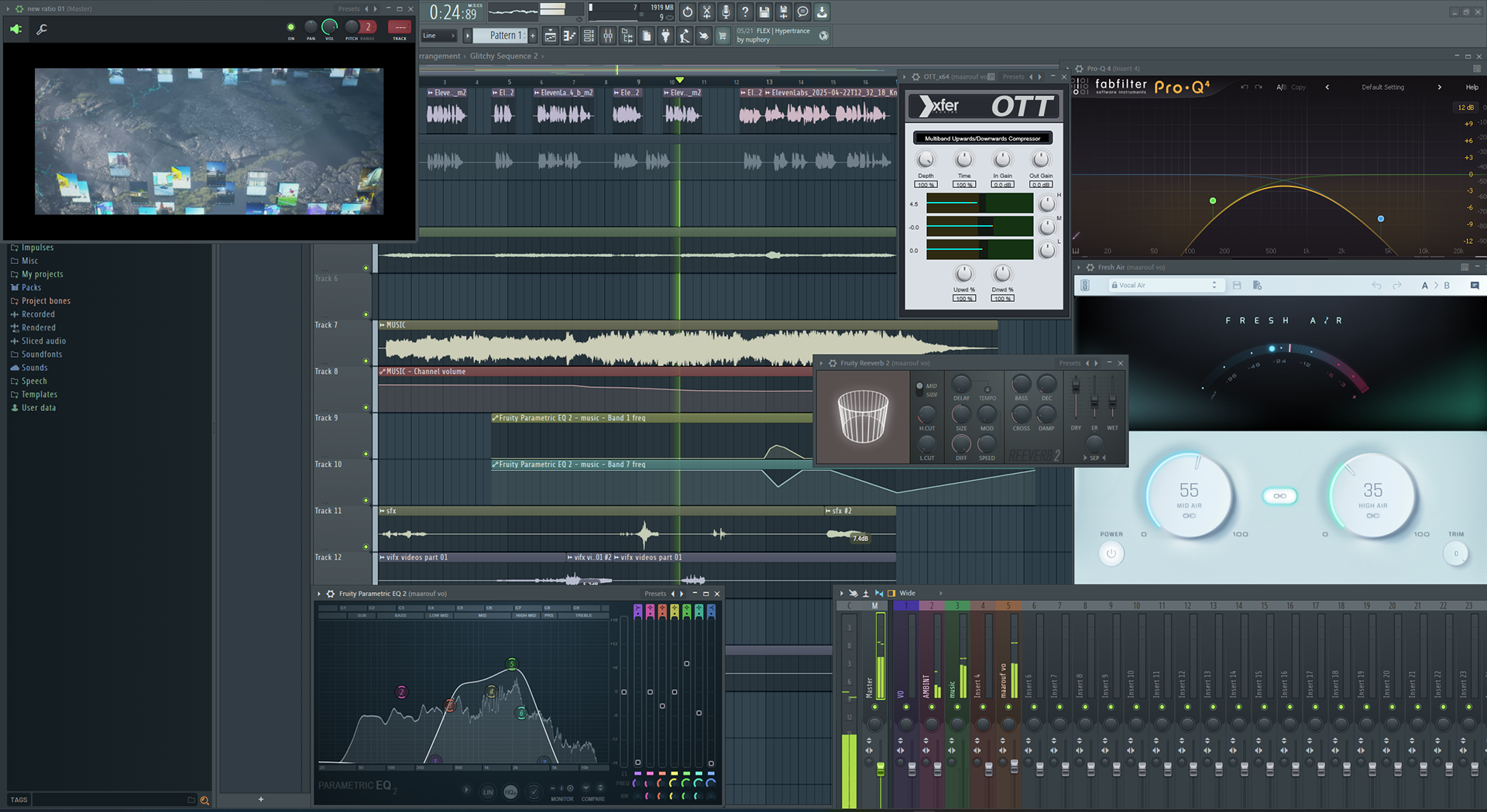Viewport: 1487px width, 812px height.
Task: Click the add pattern plus button
Action: 533,36
